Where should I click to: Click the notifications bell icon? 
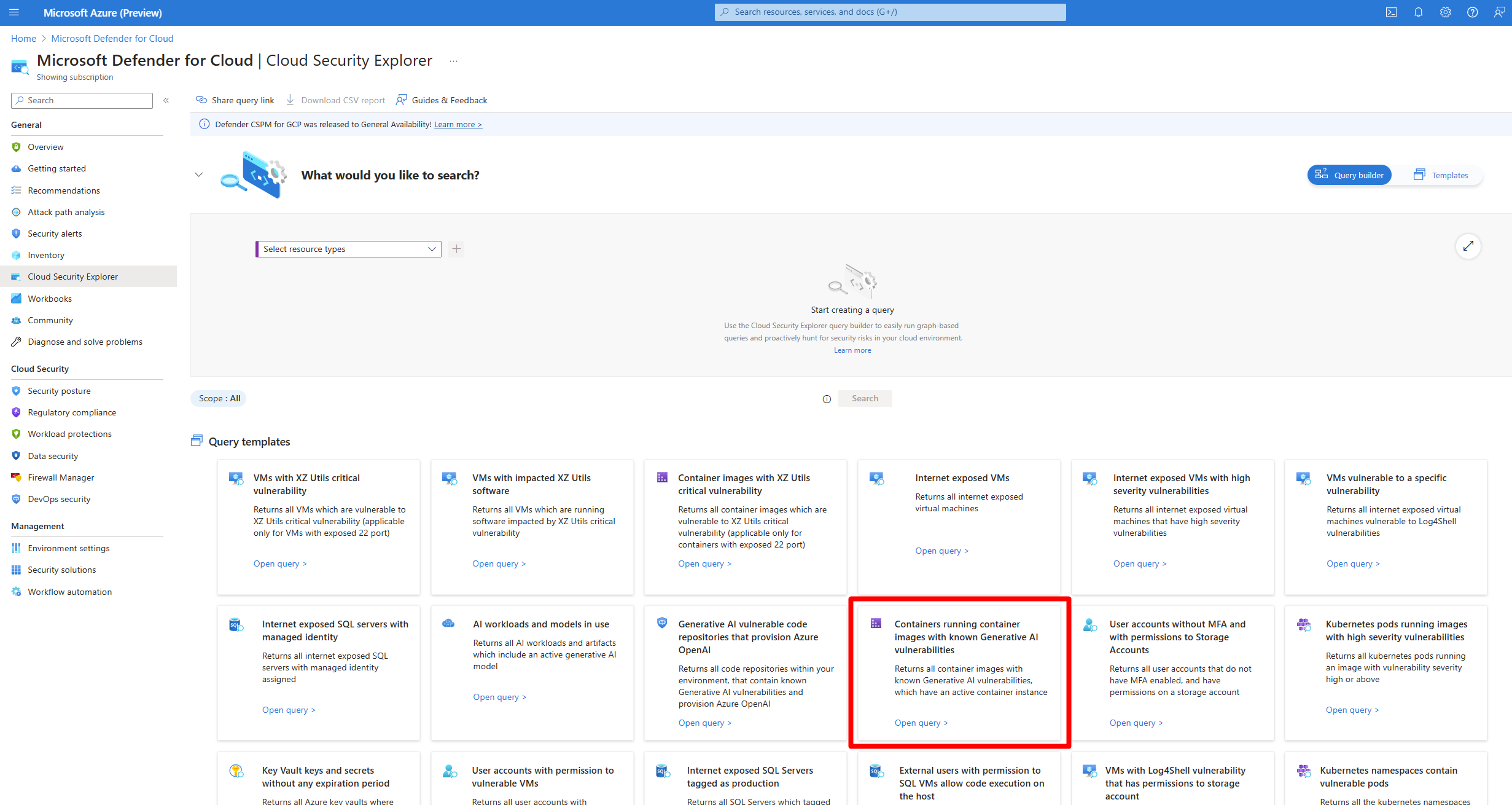[1418, 12]
